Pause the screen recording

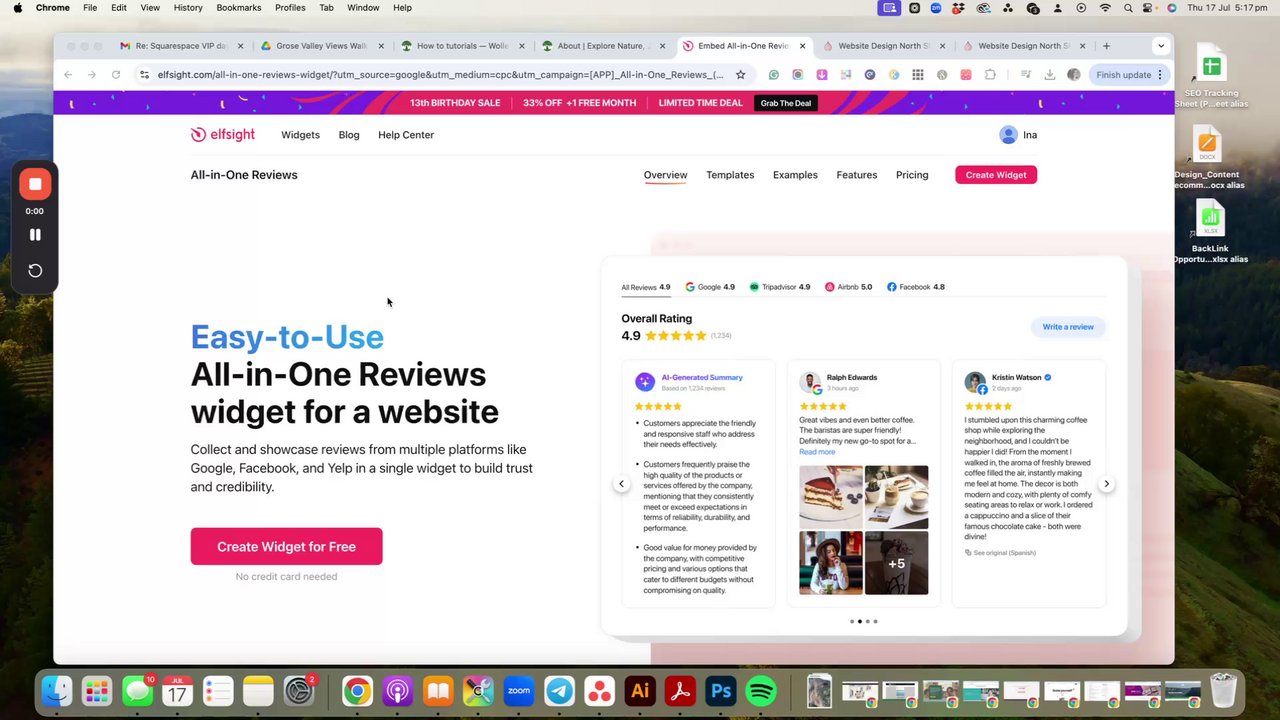[35, 234]
